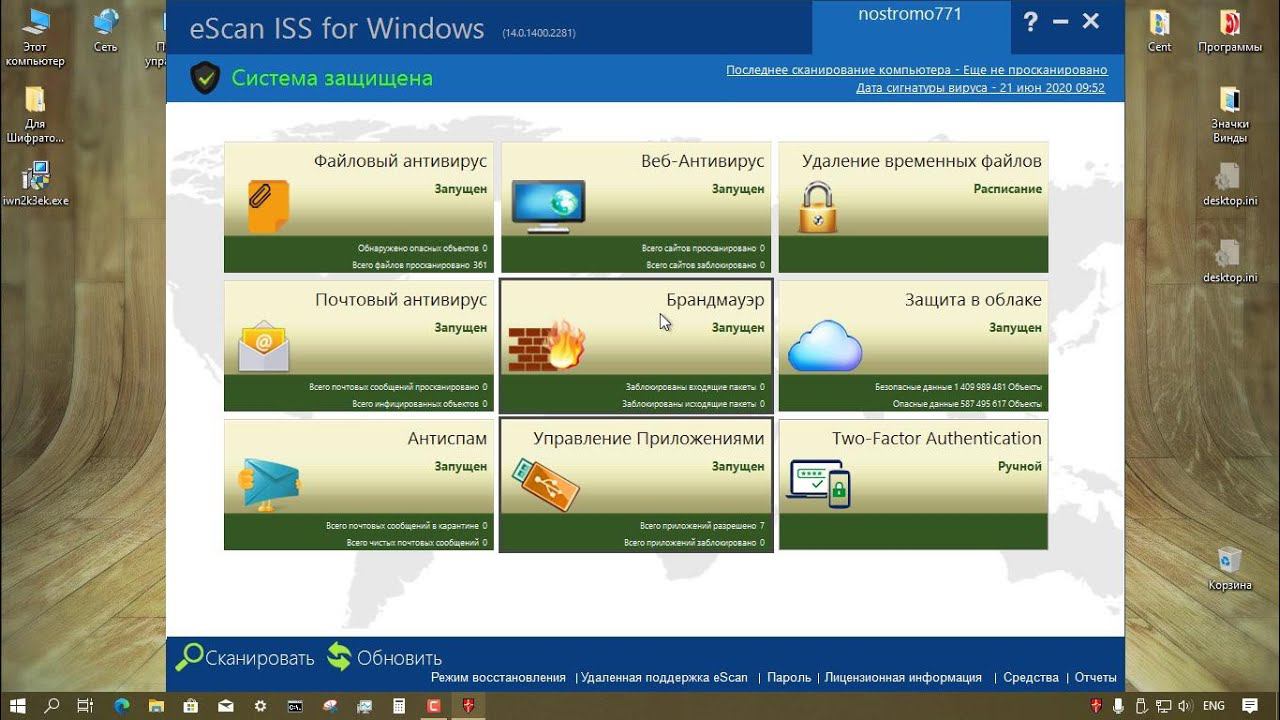Open the Файловый антивирус title

[x=400, y=161]
